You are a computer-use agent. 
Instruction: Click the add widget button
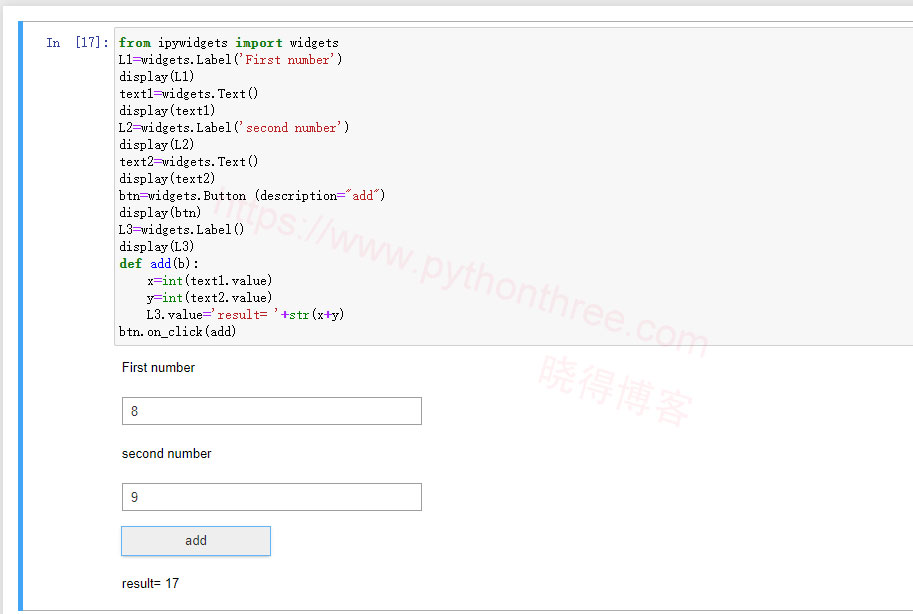195,541
